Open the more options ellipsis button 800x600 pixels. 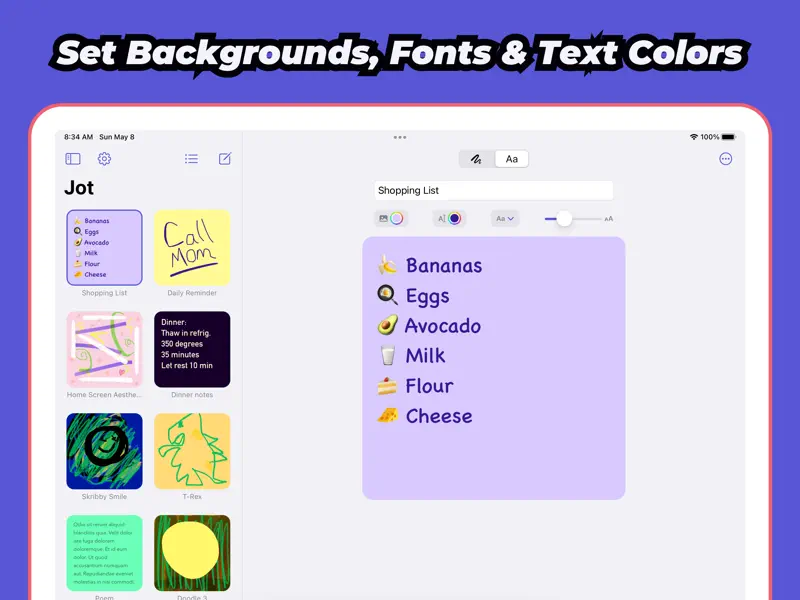tap(726, 159)
